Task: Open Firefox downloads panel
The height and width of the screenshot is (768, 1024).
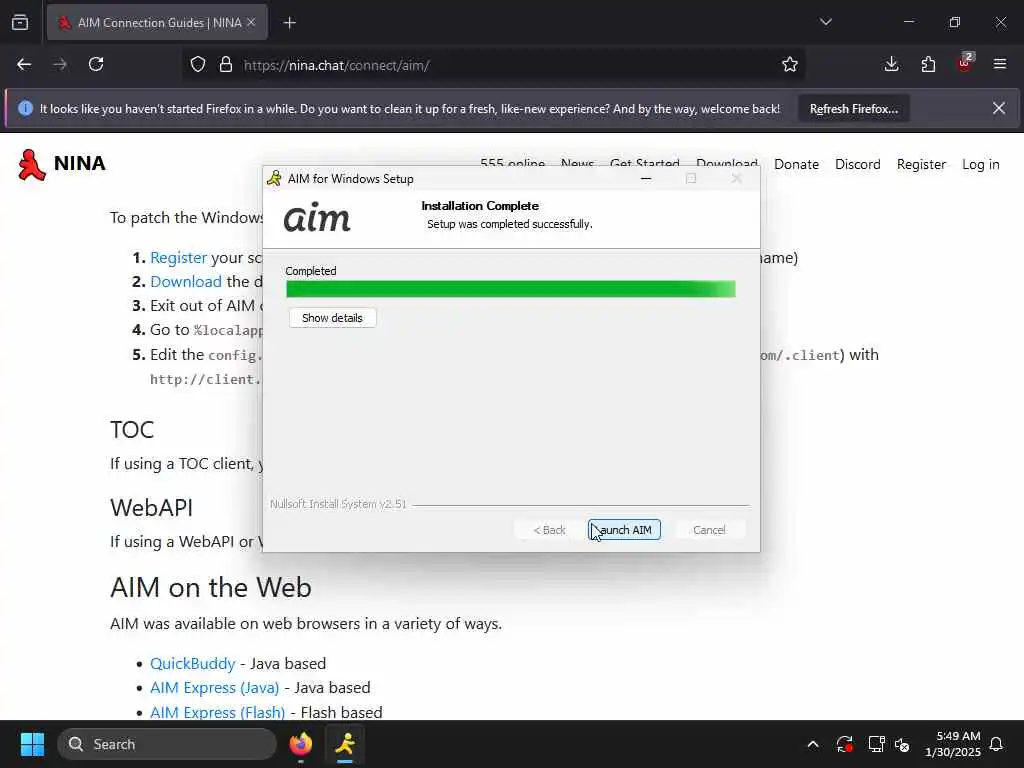Action: [891, 65]
